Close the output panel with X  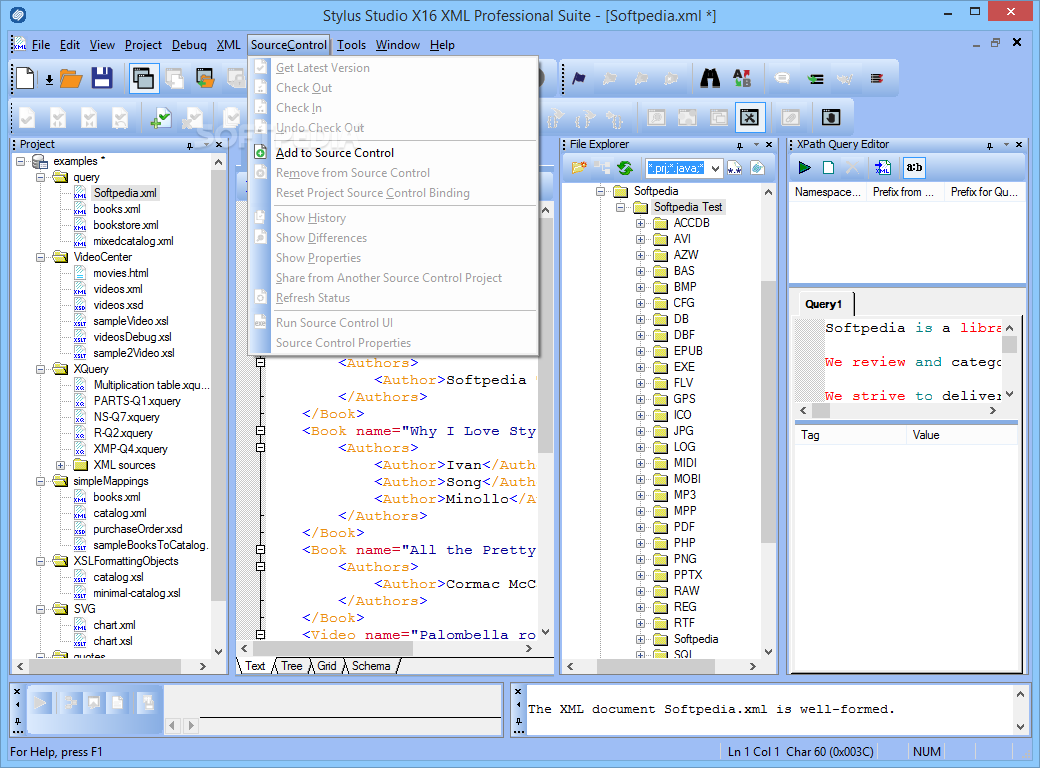click(x=518, y=691)
